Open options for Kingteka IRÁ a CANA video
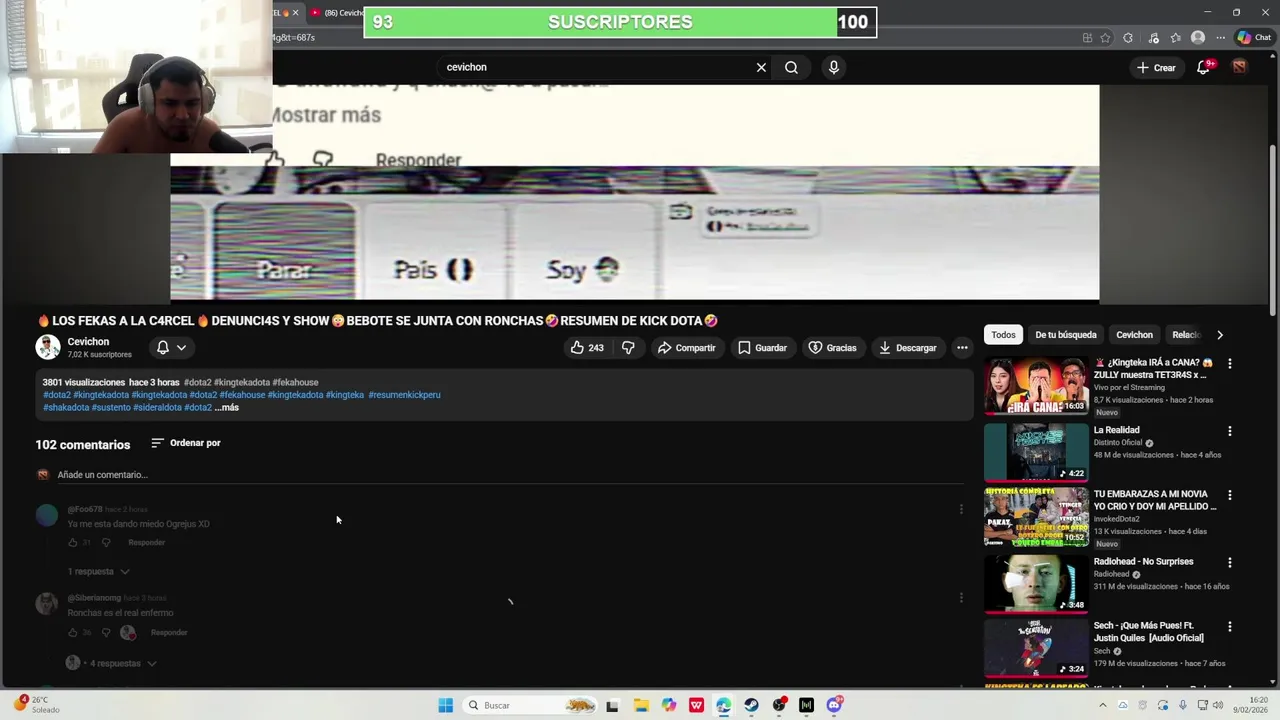1280x720 pixels. [x=1230, y=364]
